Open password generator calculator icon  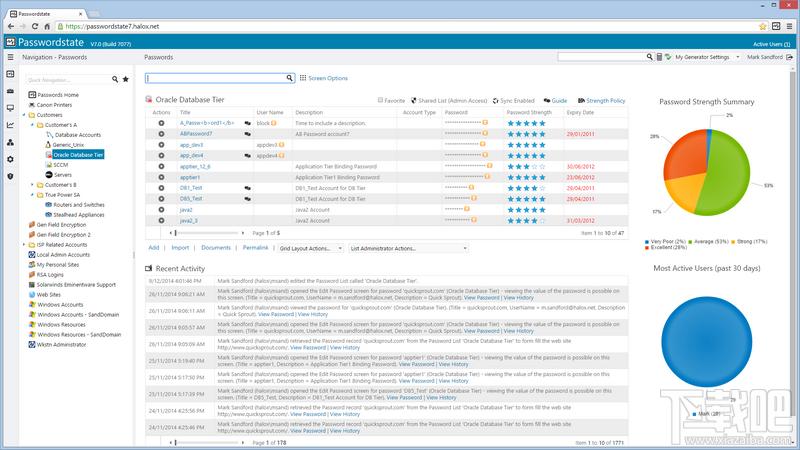click(659, 57)
